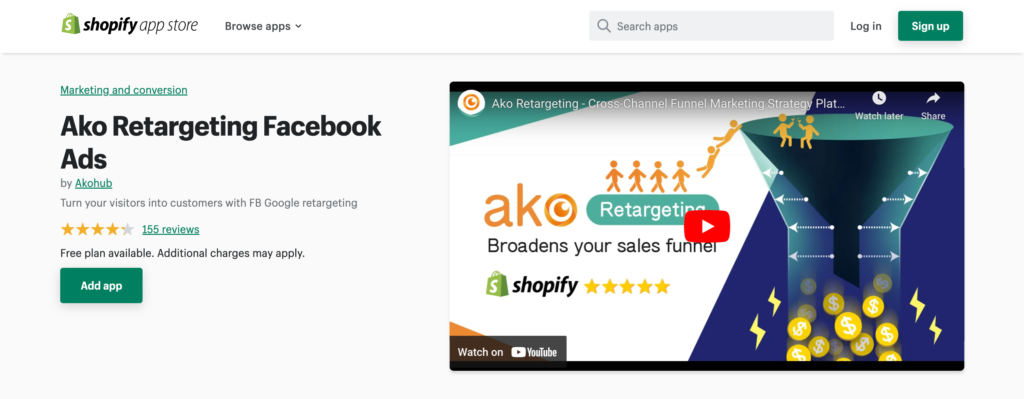Open the 155 reviews link
The width and height of the screenshot is (1024, 399).
coord(170,229)
